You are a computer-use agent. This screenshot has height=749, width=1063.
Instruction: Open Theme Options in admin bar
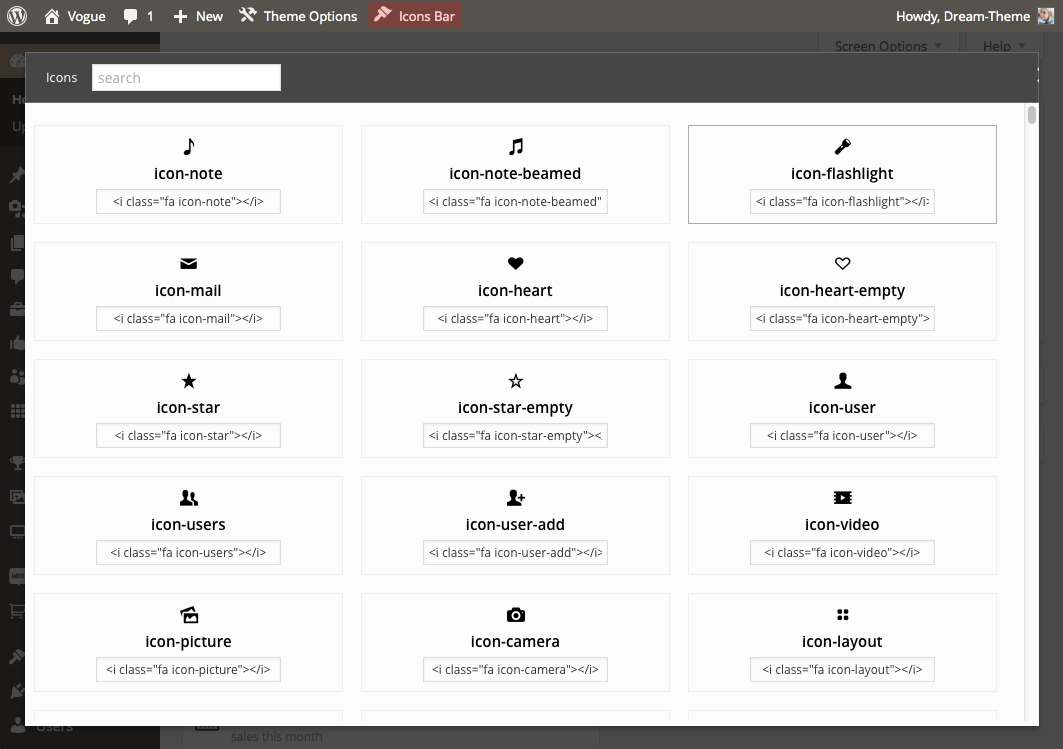click(x=298, y=16)
